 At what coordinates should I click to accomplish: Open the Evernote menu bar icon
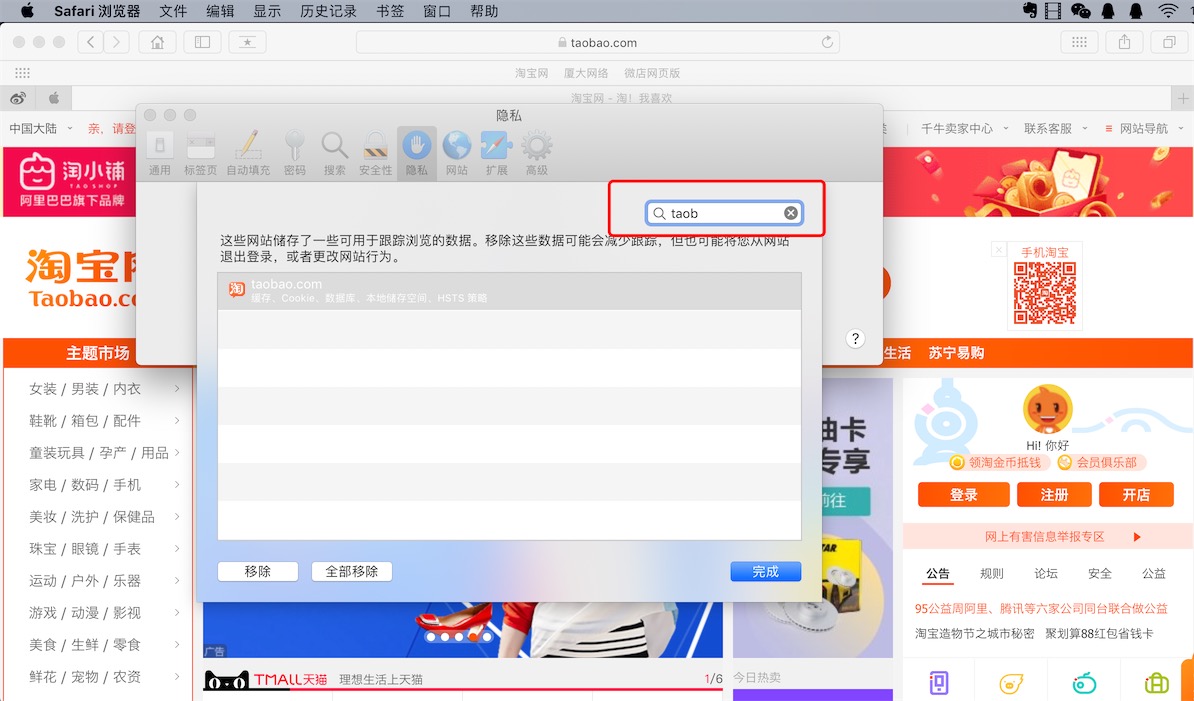click(1030, 11)
